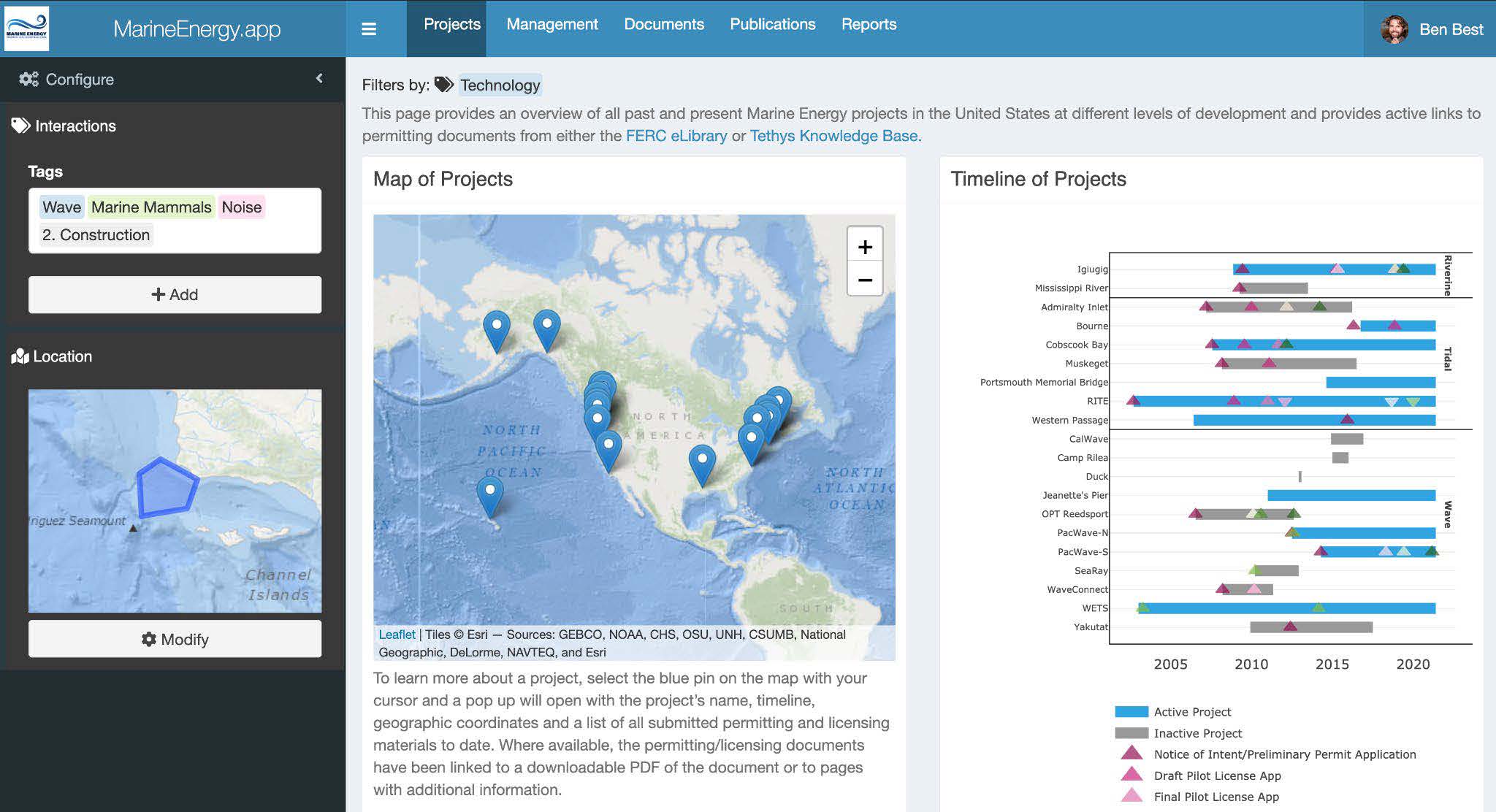Toggle Inactive Project legend swatch
Screen dimensions: 1496x812
(x=1131, y=733)
